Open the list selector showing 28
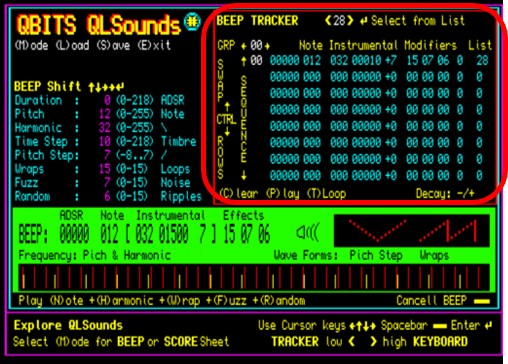The image size is (508, 364). [x=339, y=21]
